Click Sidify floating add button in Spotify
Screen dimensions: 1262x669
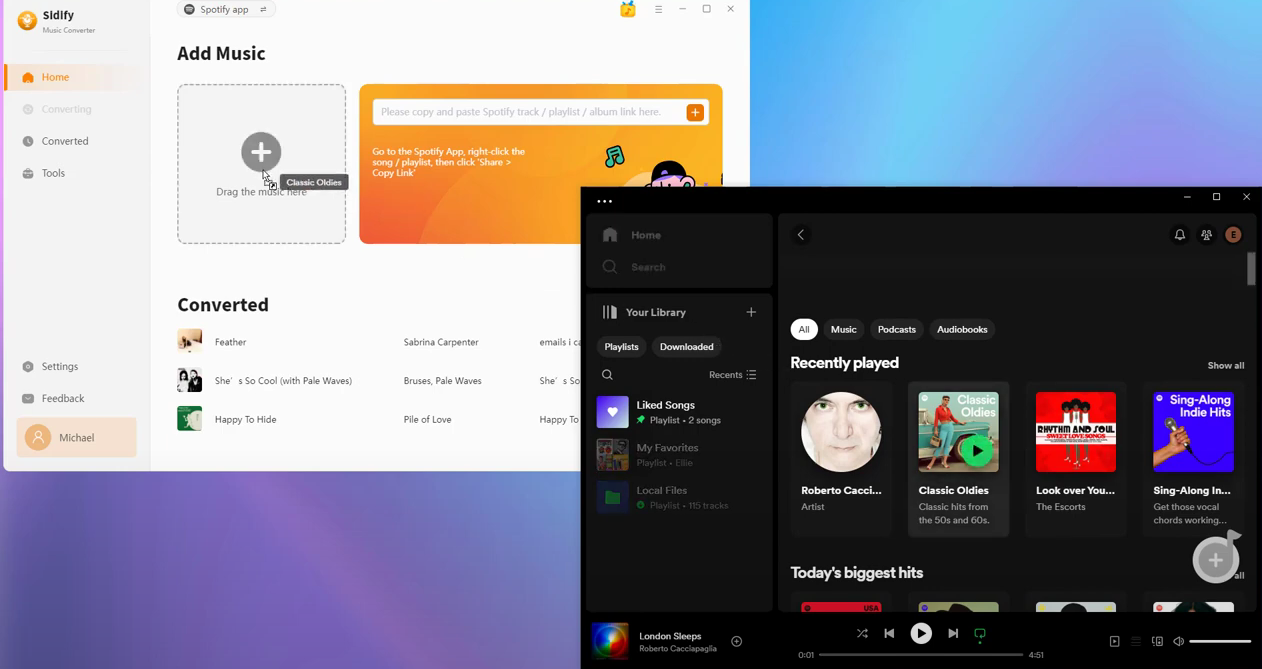point(1216,560)
